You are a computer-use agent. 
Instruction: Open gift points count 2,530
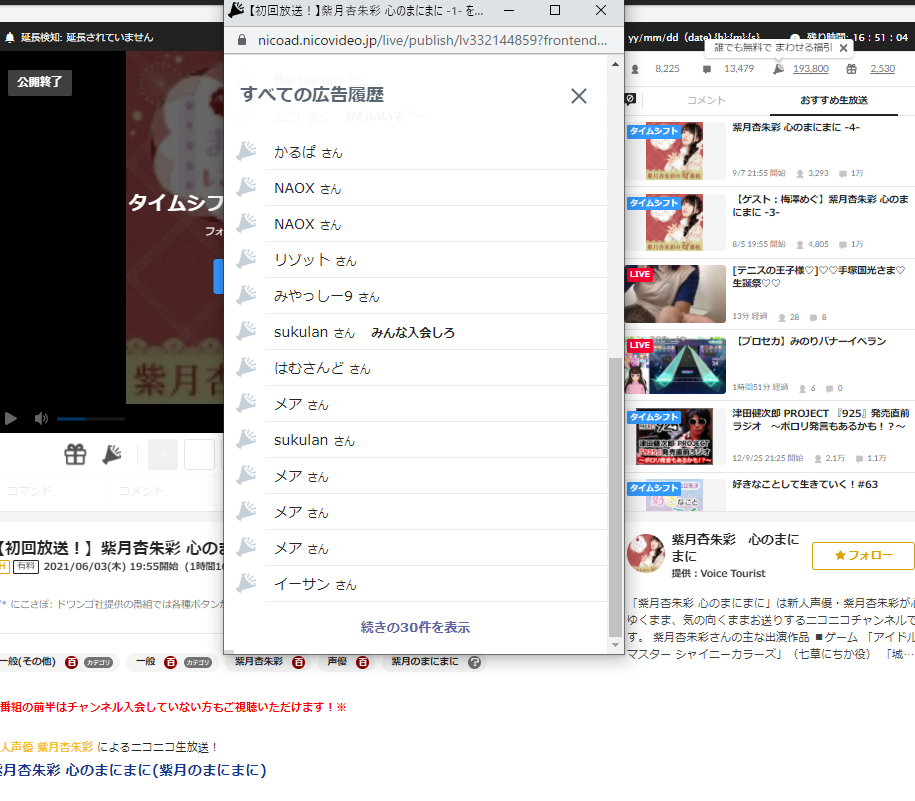tap(882, 69)
